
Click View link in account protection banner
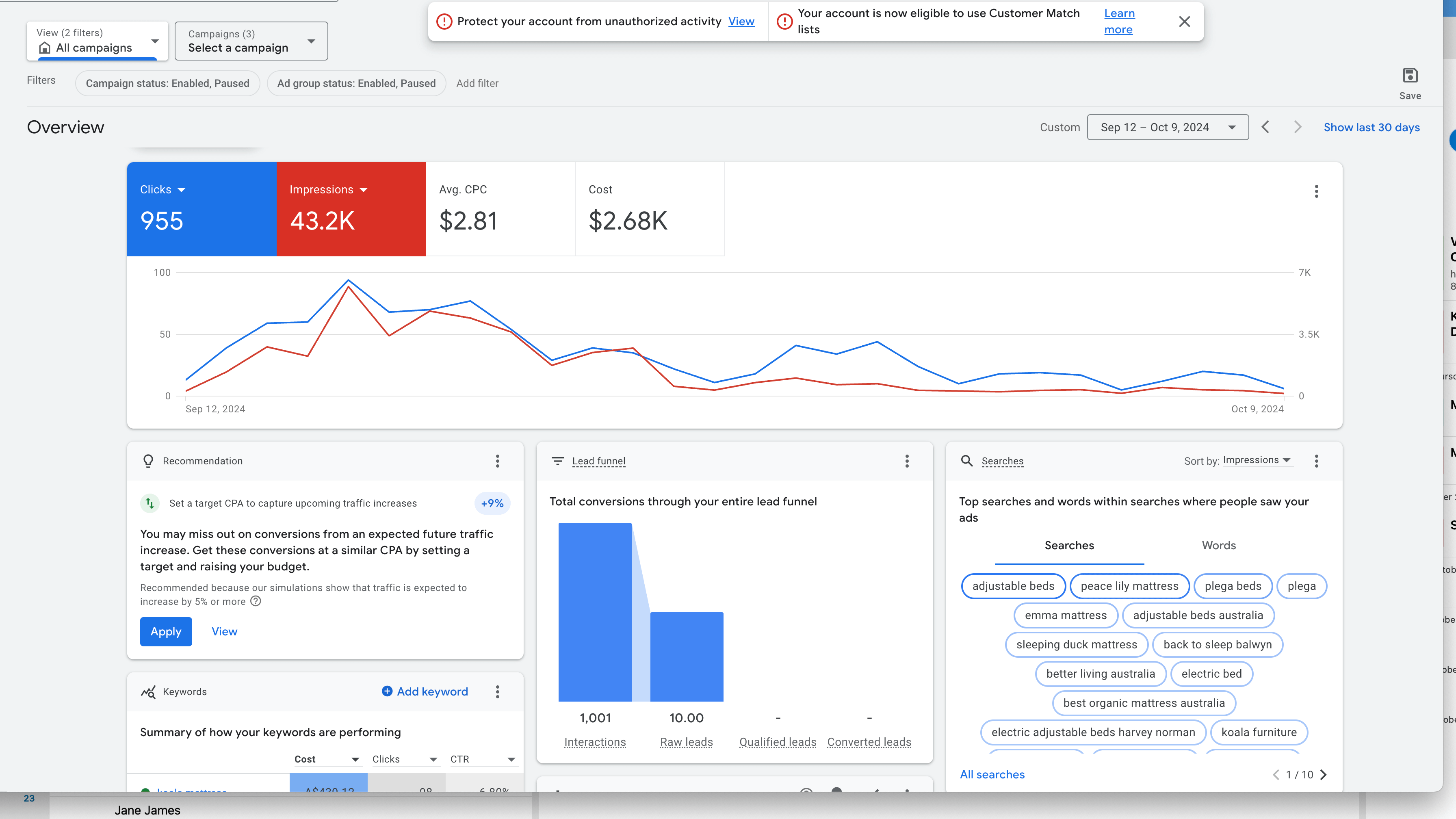coord(741,22)
